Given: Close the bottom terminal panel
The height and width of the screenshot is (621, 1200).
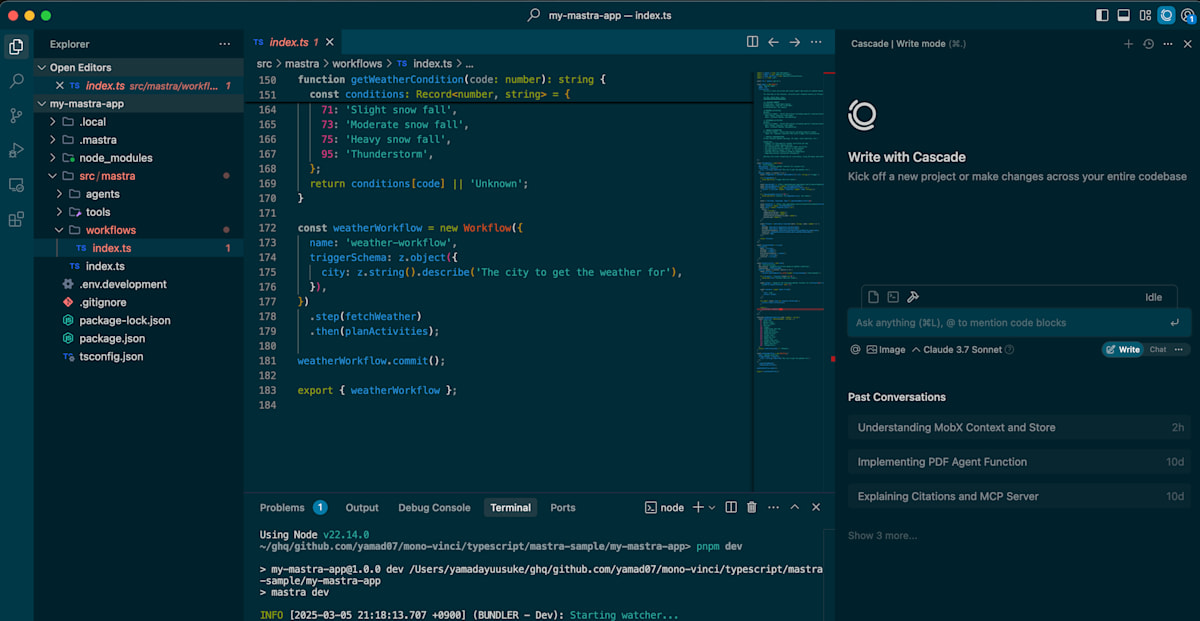Looking at the screenshot, I should coord(816,508).
